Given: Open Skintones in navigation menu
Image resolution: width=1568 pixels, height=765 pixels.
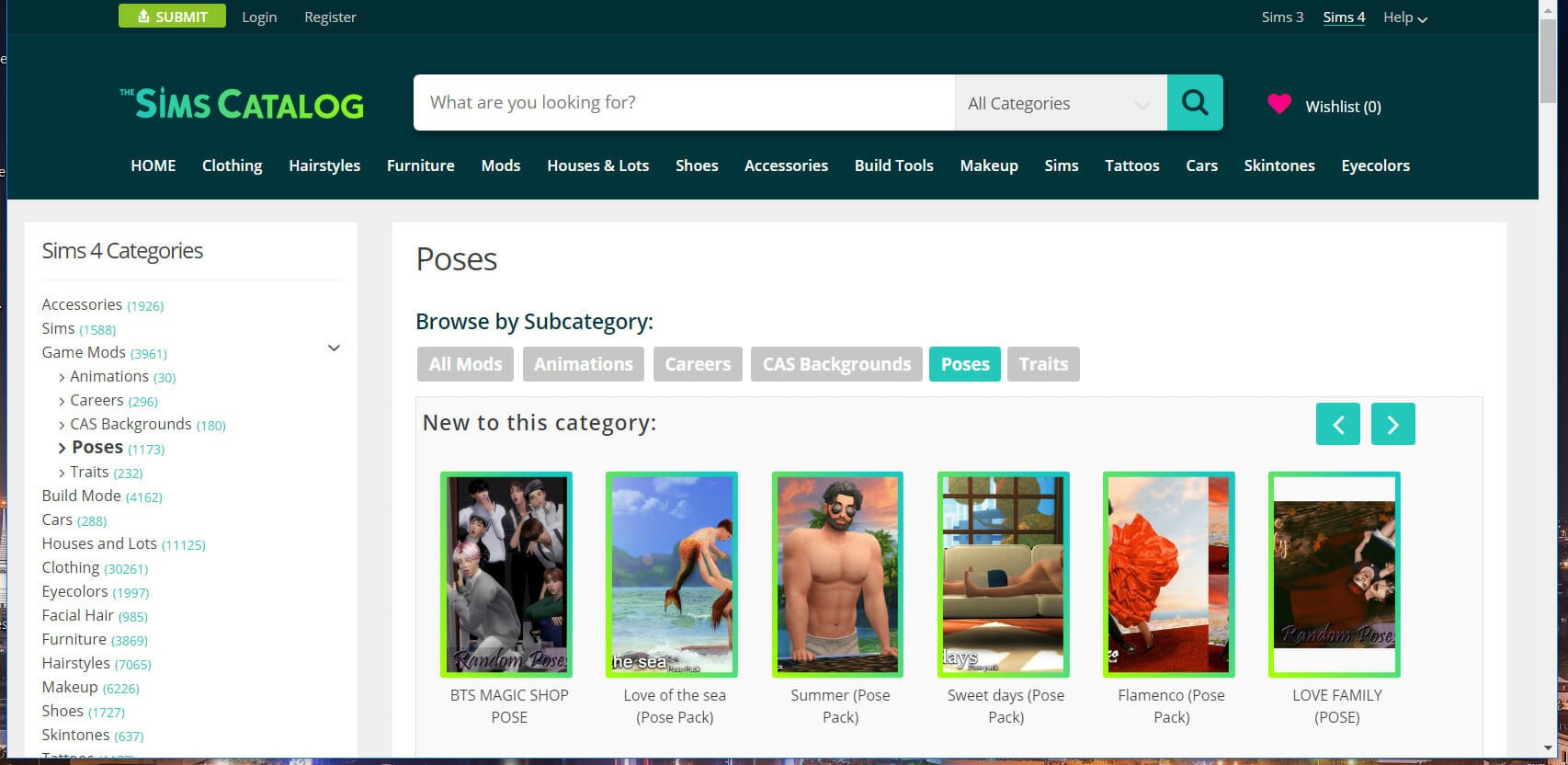Looking at the screenshot, I should [1279, 166].
